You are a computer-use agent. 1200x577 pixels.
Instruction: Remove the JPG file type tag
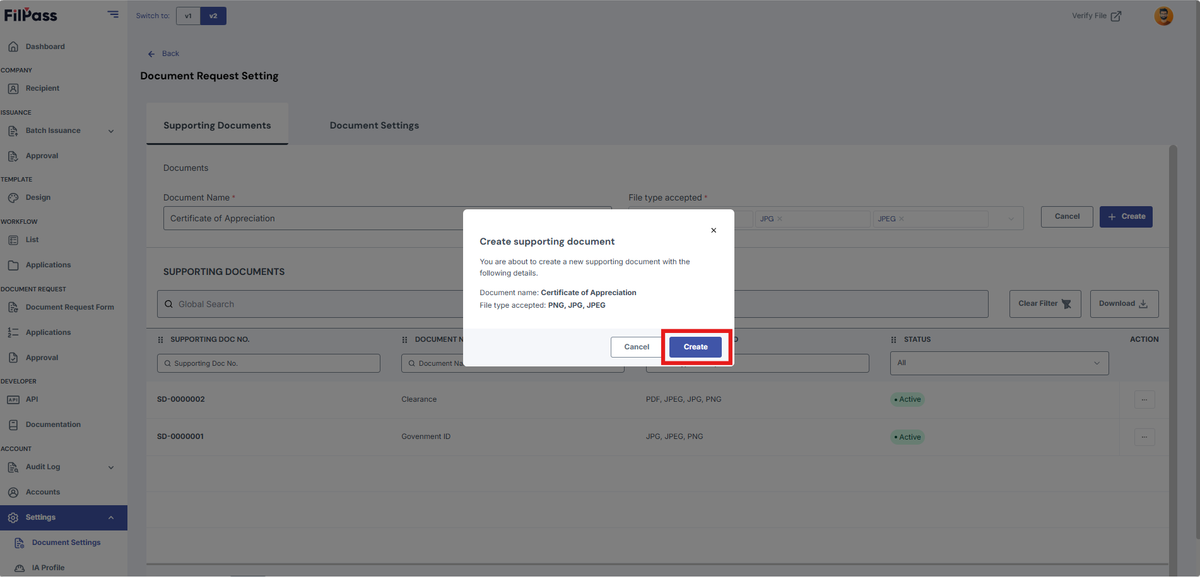pos(780,218)
